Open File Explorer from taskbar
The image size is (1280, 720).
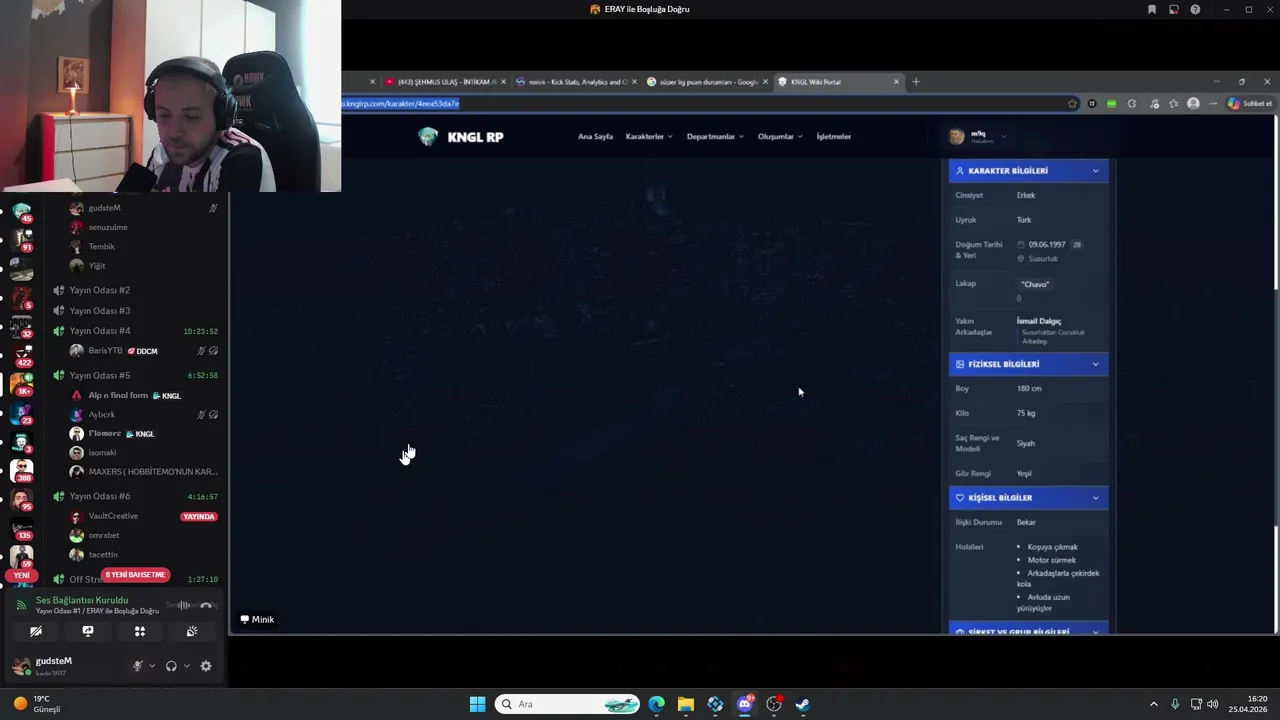[x=686, y=704]
